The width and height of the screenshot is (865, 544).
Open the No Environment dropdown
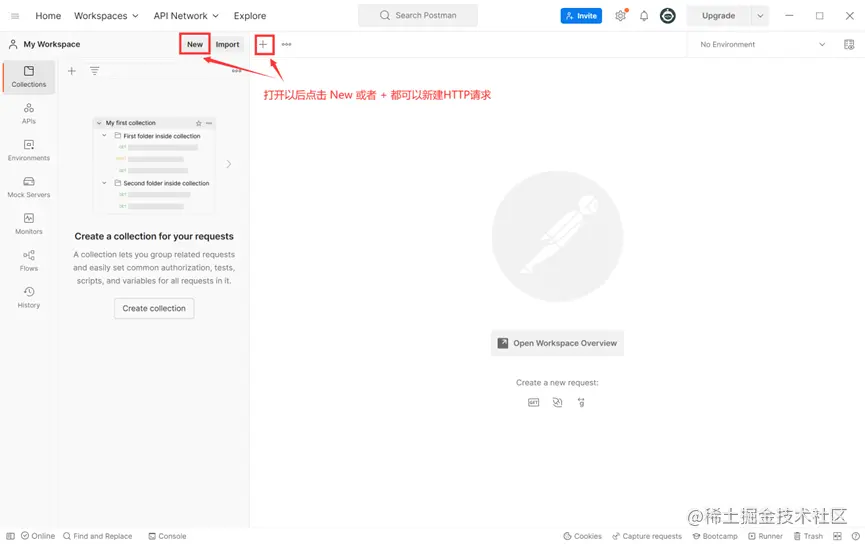click(x=762, y=44)
